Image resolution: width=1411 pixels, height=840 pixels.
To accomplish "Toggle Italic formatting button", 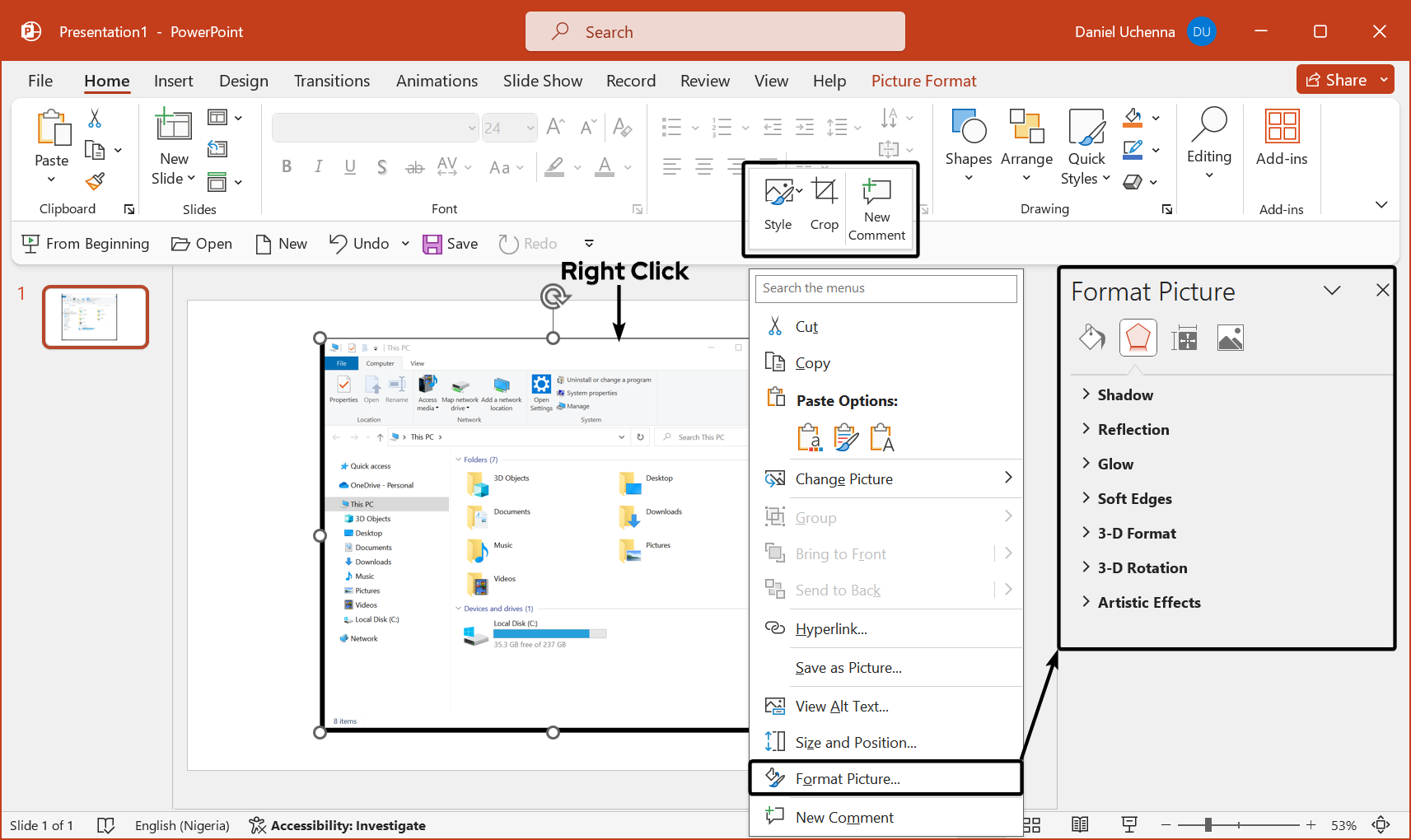I will pyautogui.click(x=318, y=167).
